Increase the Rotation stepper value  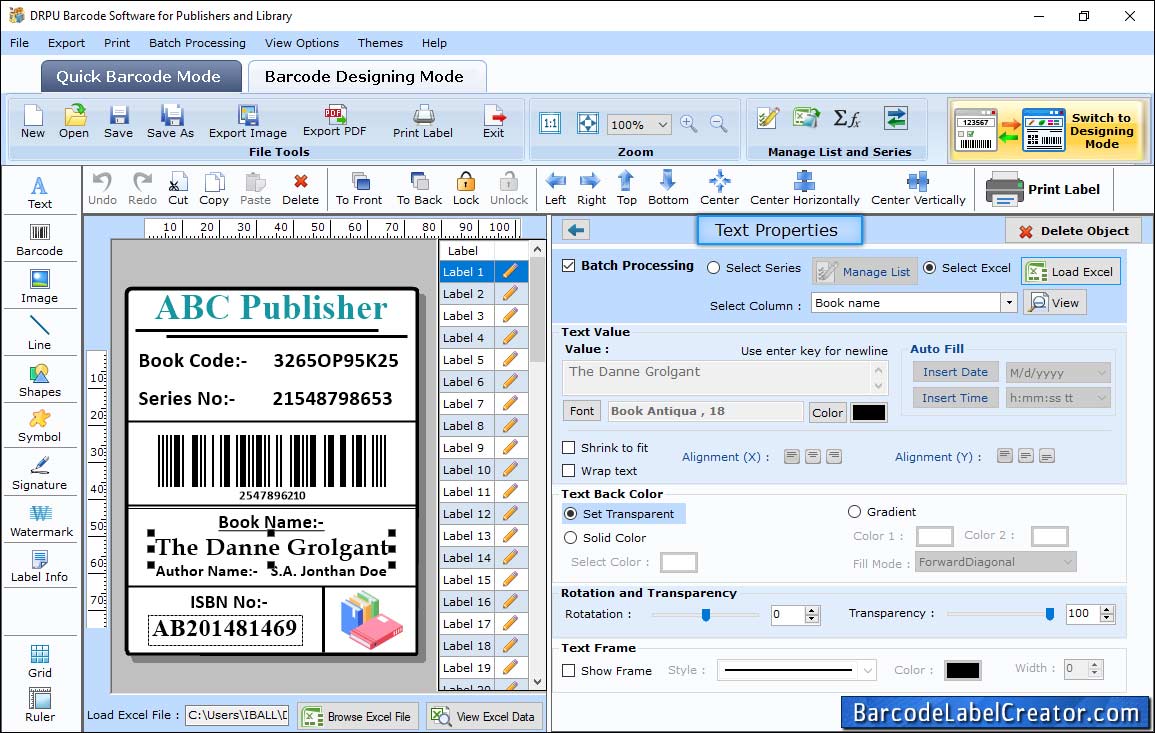pyautogui.click(x=812, y=610)
